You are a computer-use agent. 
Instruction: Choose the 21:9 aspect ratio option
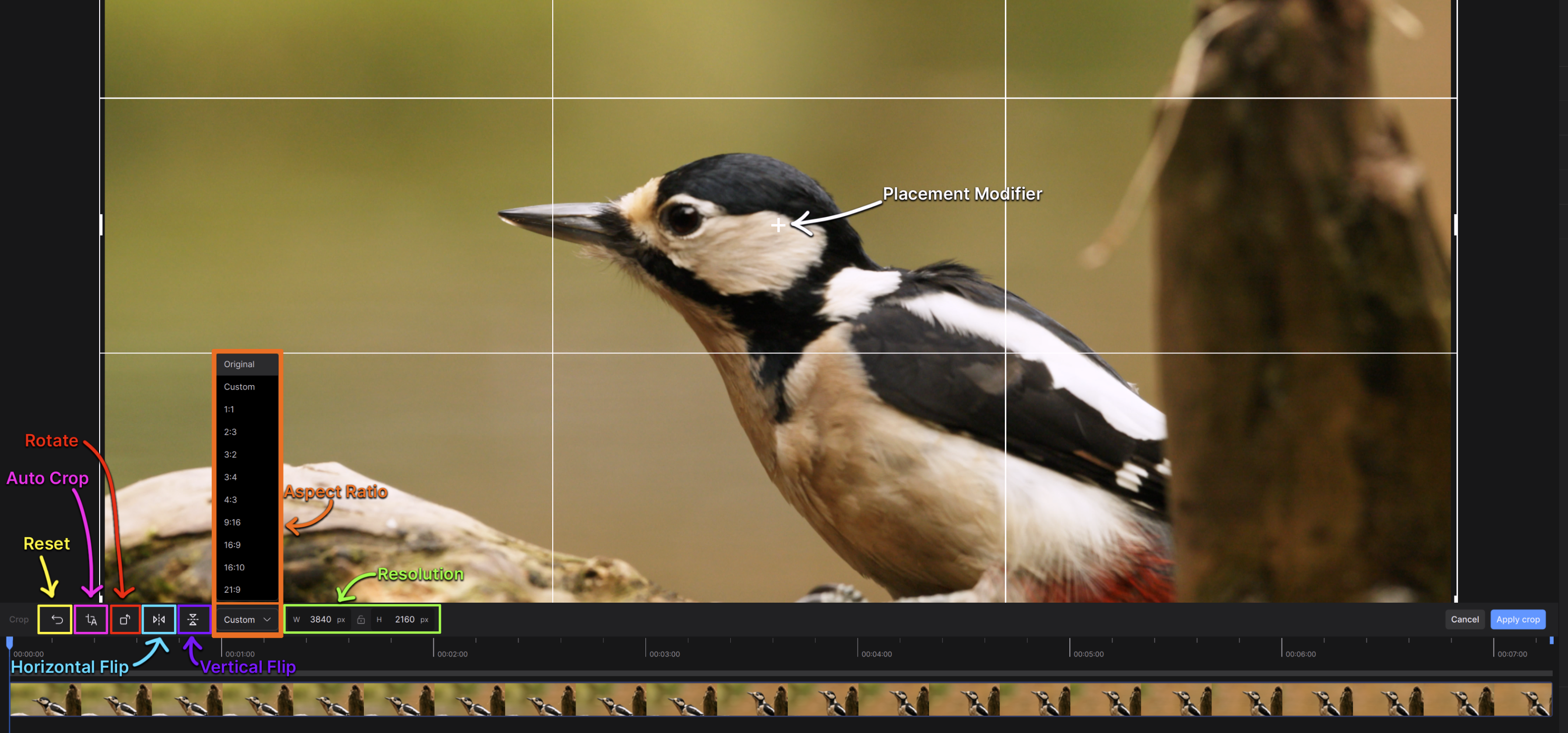[x=232, y=589]
